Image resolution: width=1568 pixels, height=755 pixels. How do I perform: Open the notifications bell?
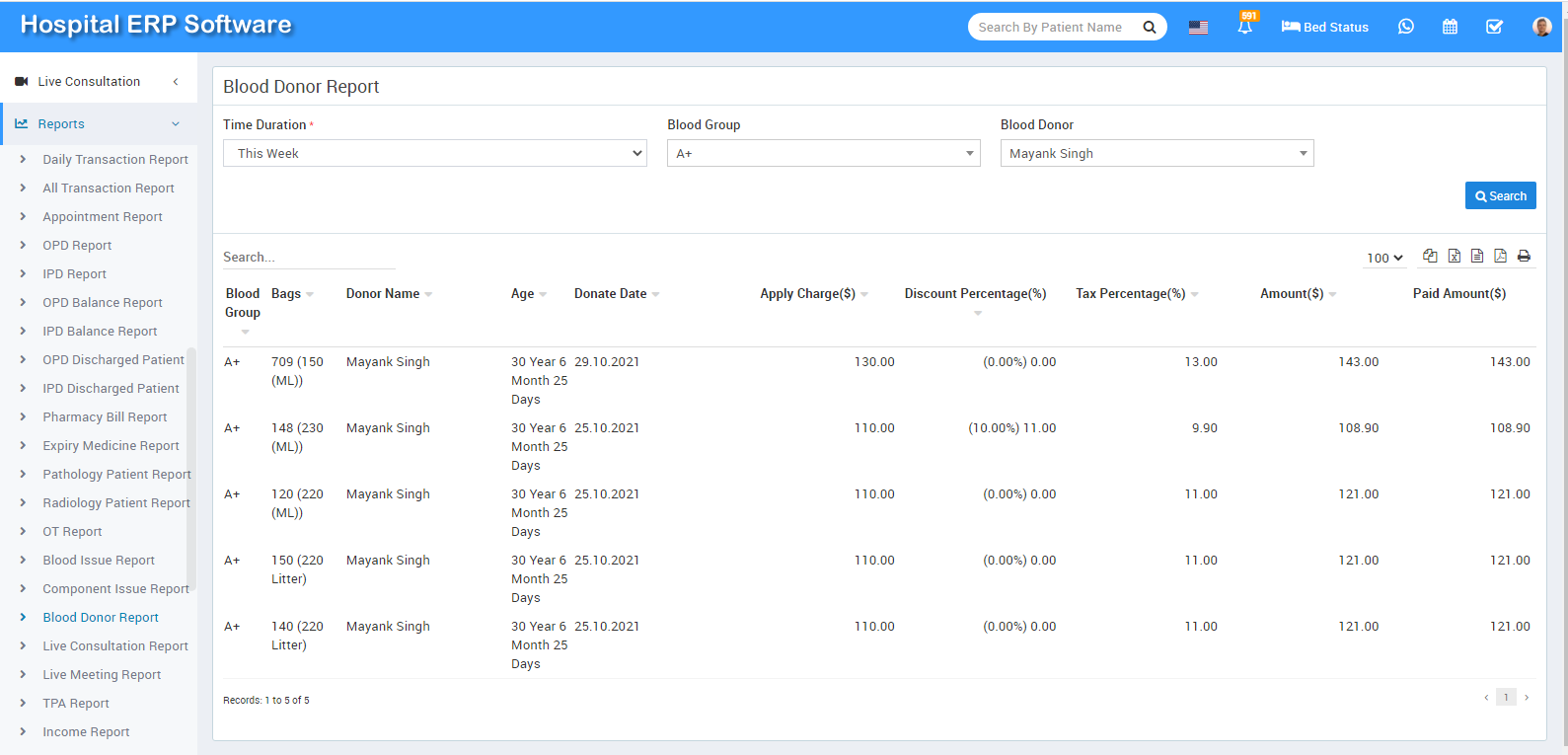pyautogui.click(x=1245, y=27)
